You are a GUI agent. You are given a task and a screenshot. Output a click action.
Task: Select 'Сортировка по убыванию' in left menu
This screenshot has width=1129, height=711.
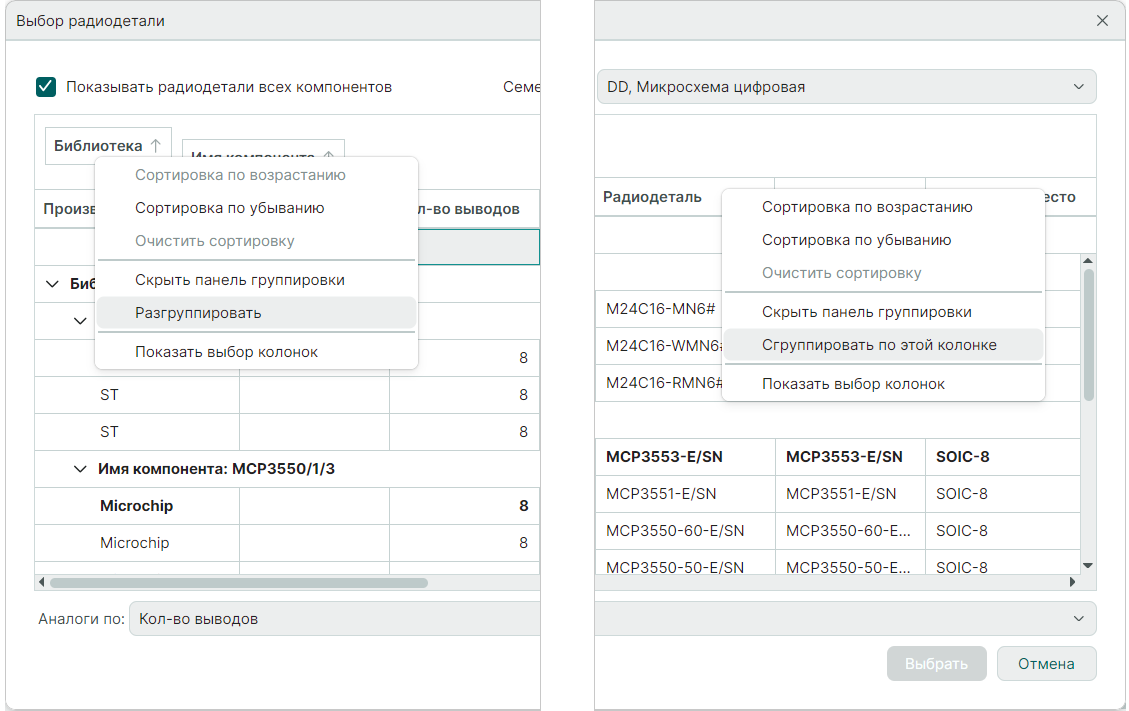click(x=230, y=208)
